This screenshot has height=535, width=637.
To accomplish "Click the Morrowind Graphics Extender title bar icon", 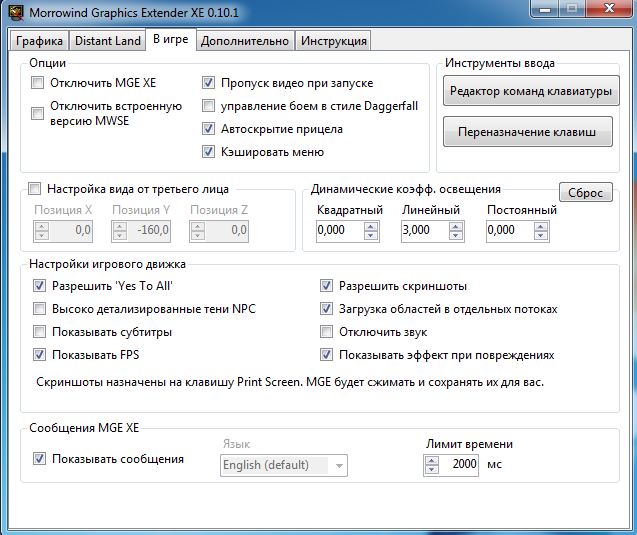I will 16,12.
